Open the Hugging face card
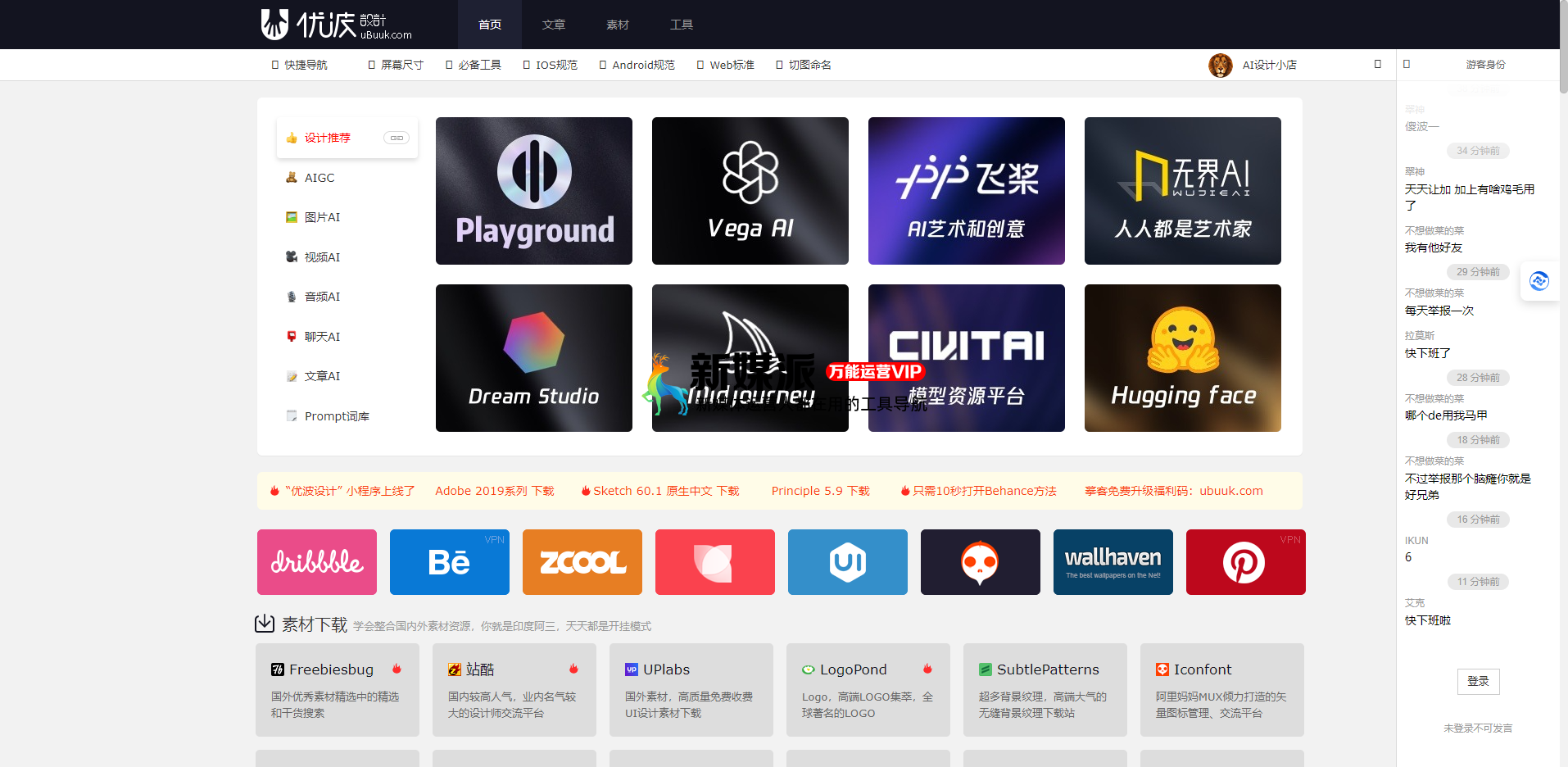 [1183, 358]
